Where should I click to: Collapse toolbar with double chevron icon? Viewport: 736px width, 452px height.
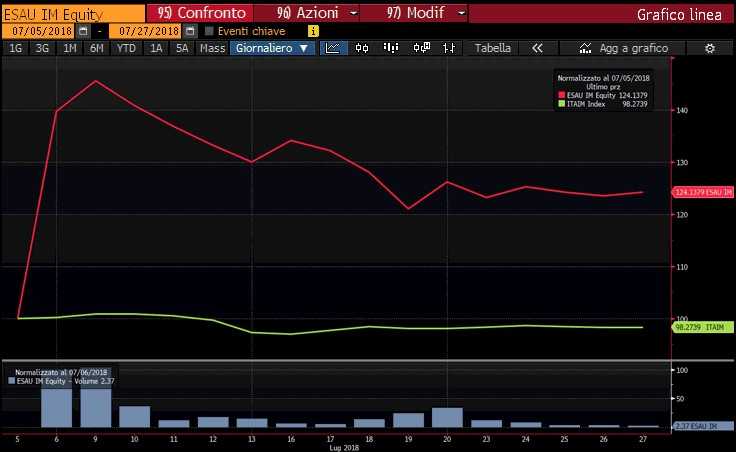[x=537, y=48]
